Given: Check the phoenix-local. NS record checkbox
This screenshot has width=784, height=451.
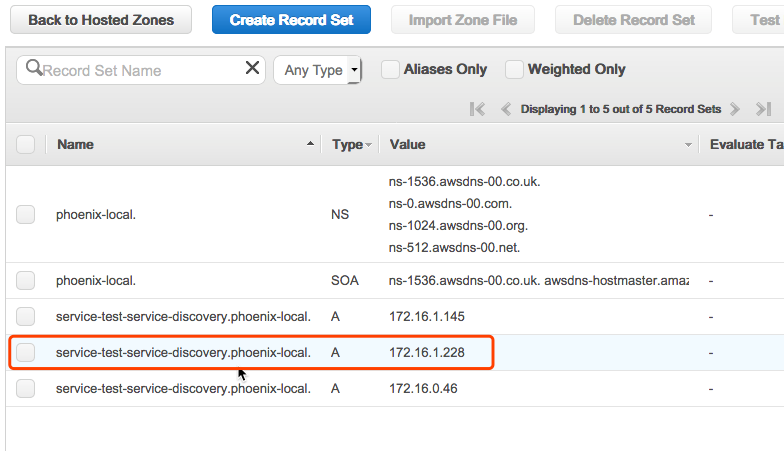Looking at the screenshot, I should [26, 214].
